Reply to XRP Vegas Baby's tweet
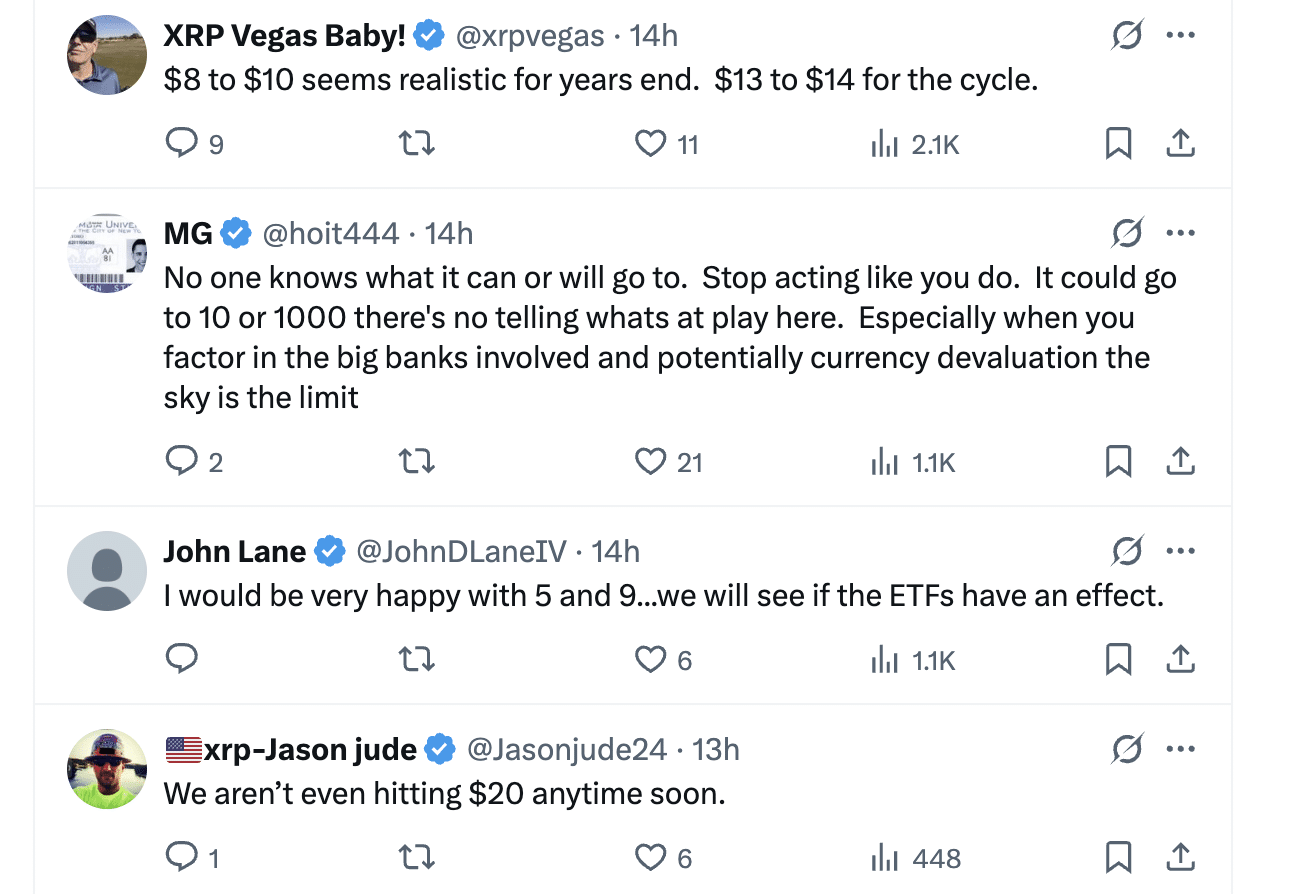 (x=181, y=145)
